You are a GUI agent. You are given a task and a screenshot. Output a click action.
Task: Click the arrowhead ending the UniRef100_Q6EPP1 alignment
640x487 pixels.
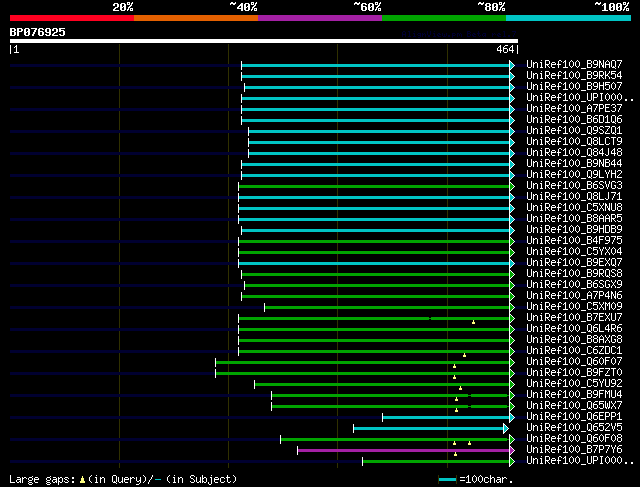click(x=512, y=418)
